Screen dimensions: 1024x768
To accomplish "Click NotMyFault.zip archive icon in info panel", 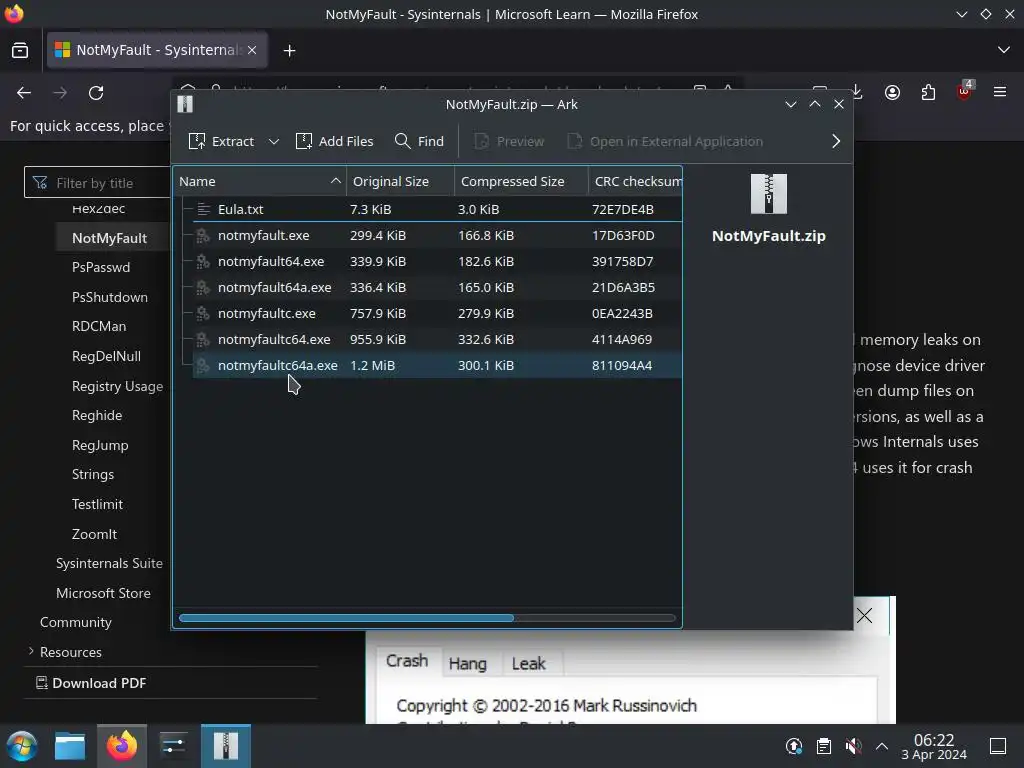I will [769, 194].
